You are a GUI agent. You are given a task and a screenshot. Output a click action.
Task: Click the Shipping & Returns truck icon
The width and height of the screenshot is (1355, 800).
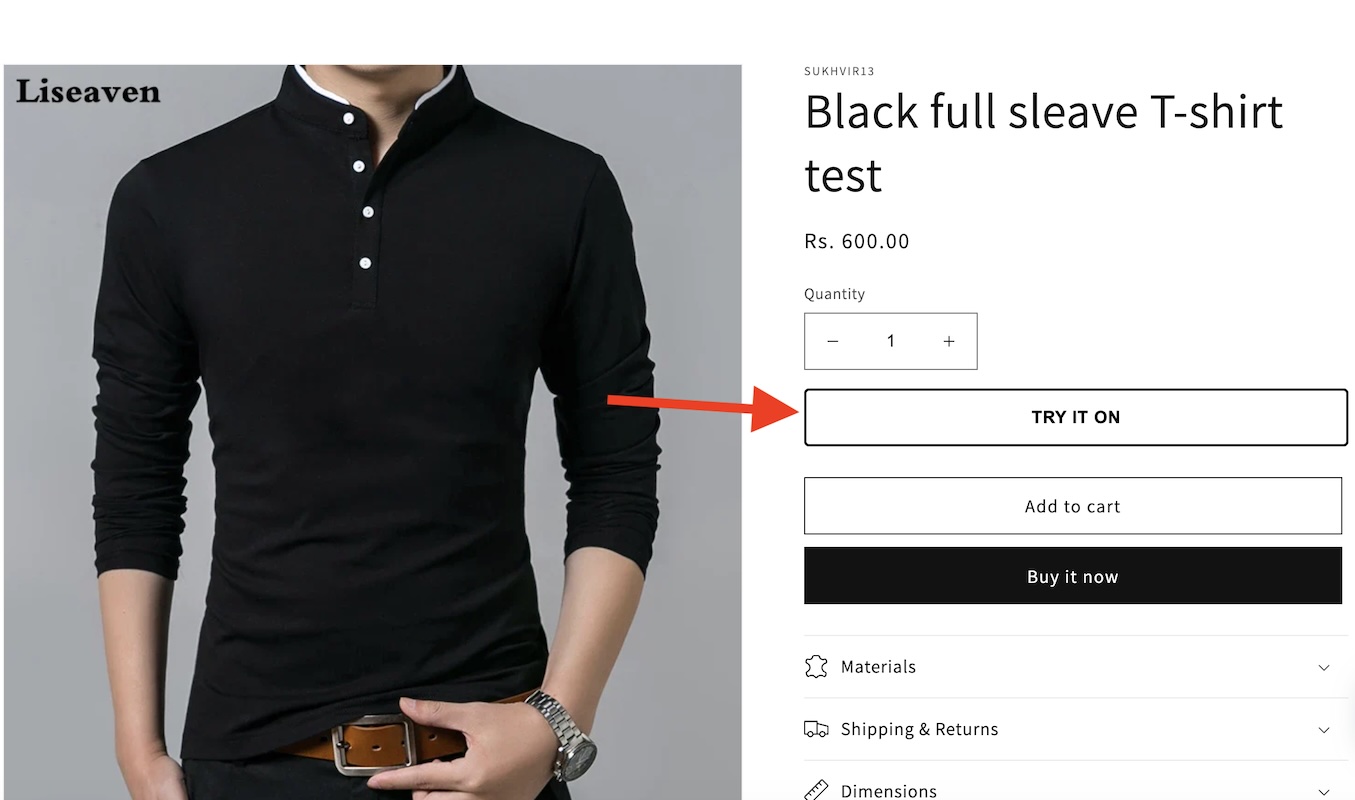click(817, 729)
